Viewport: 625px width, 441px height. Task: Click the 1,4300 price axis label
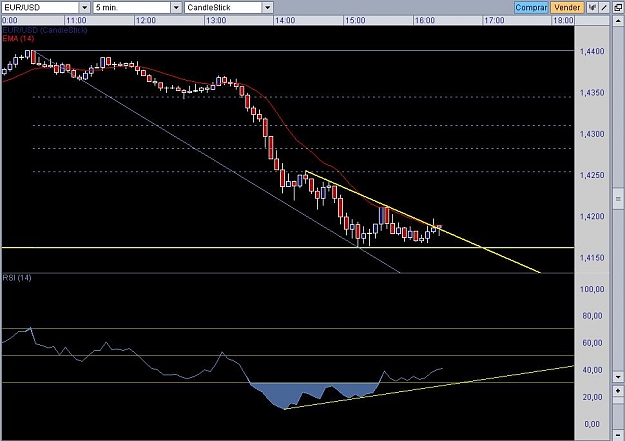pyautogui.click(x=592, y=134)
